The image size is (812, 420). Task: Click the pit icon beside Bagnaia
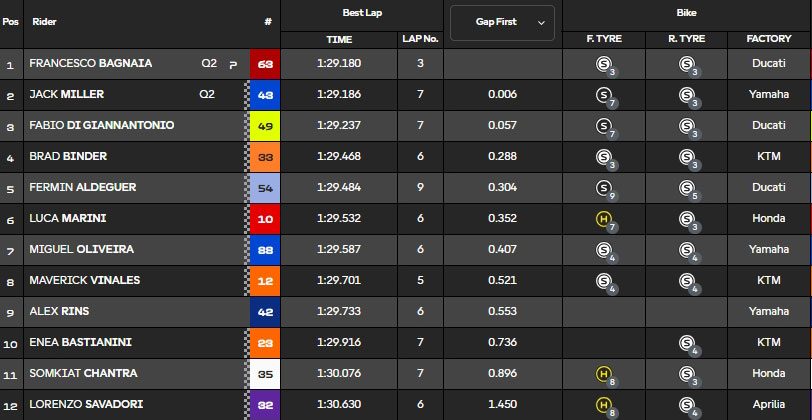[x=233, y=64]
